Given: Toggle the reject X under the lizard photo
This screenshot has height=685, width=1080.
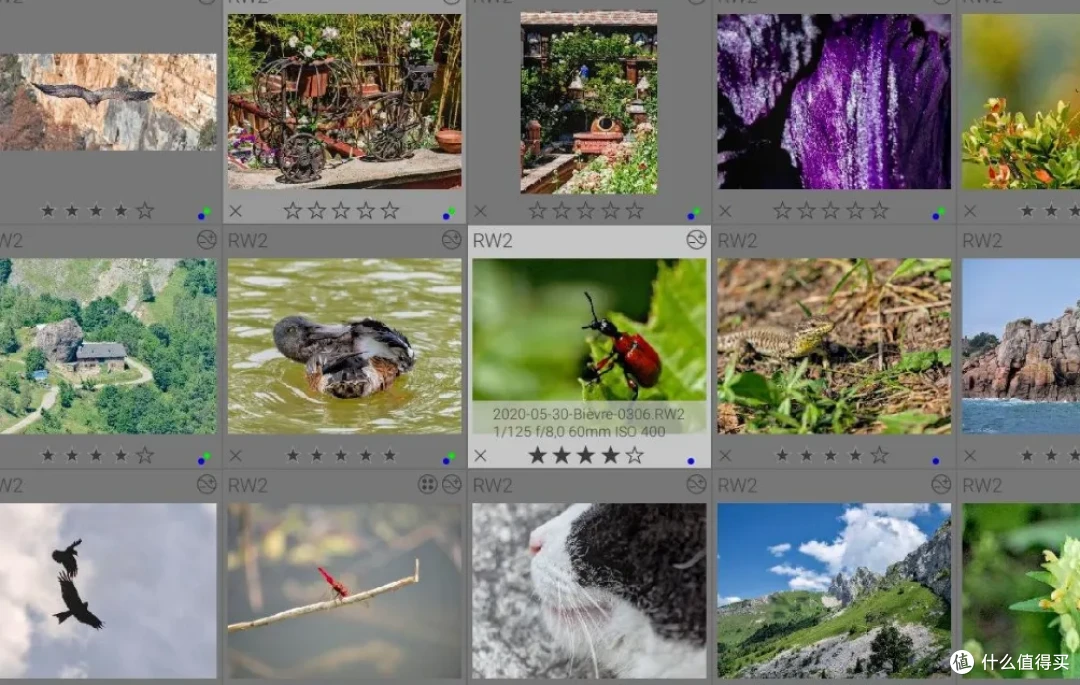Looking at the screenshot, I should 725,456.
